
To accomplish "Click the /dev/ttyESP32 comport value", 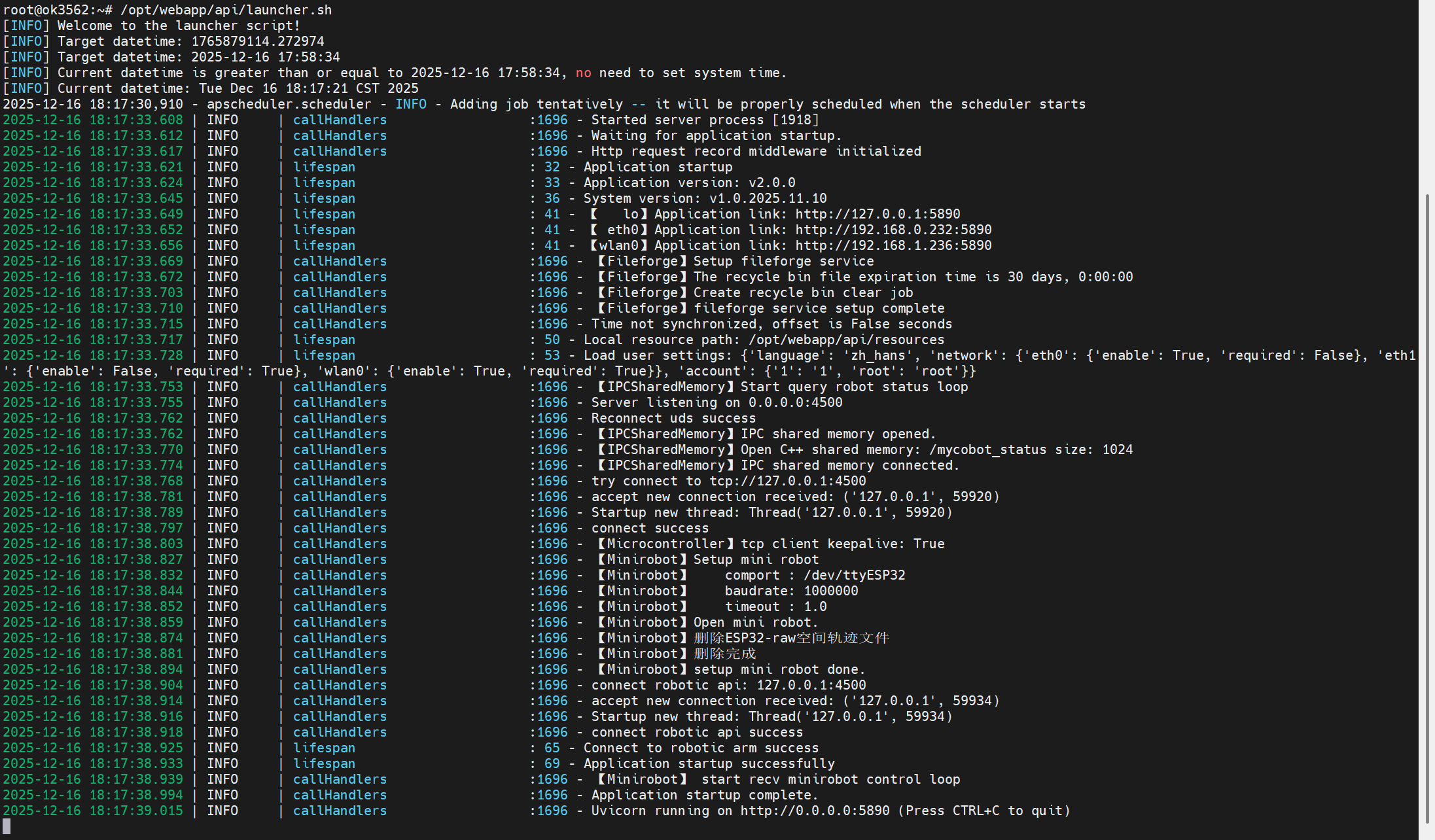I will 854,575.
